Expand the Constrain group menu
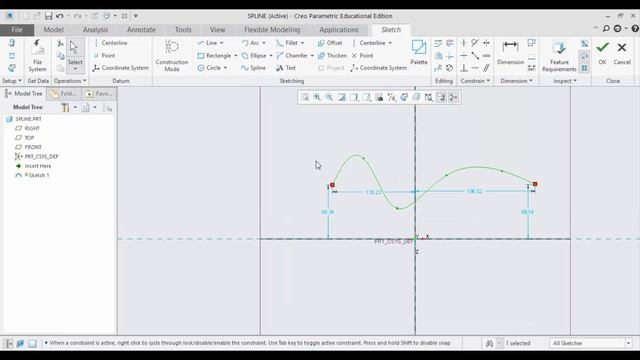Screen dimensions: 640x360 475,81
